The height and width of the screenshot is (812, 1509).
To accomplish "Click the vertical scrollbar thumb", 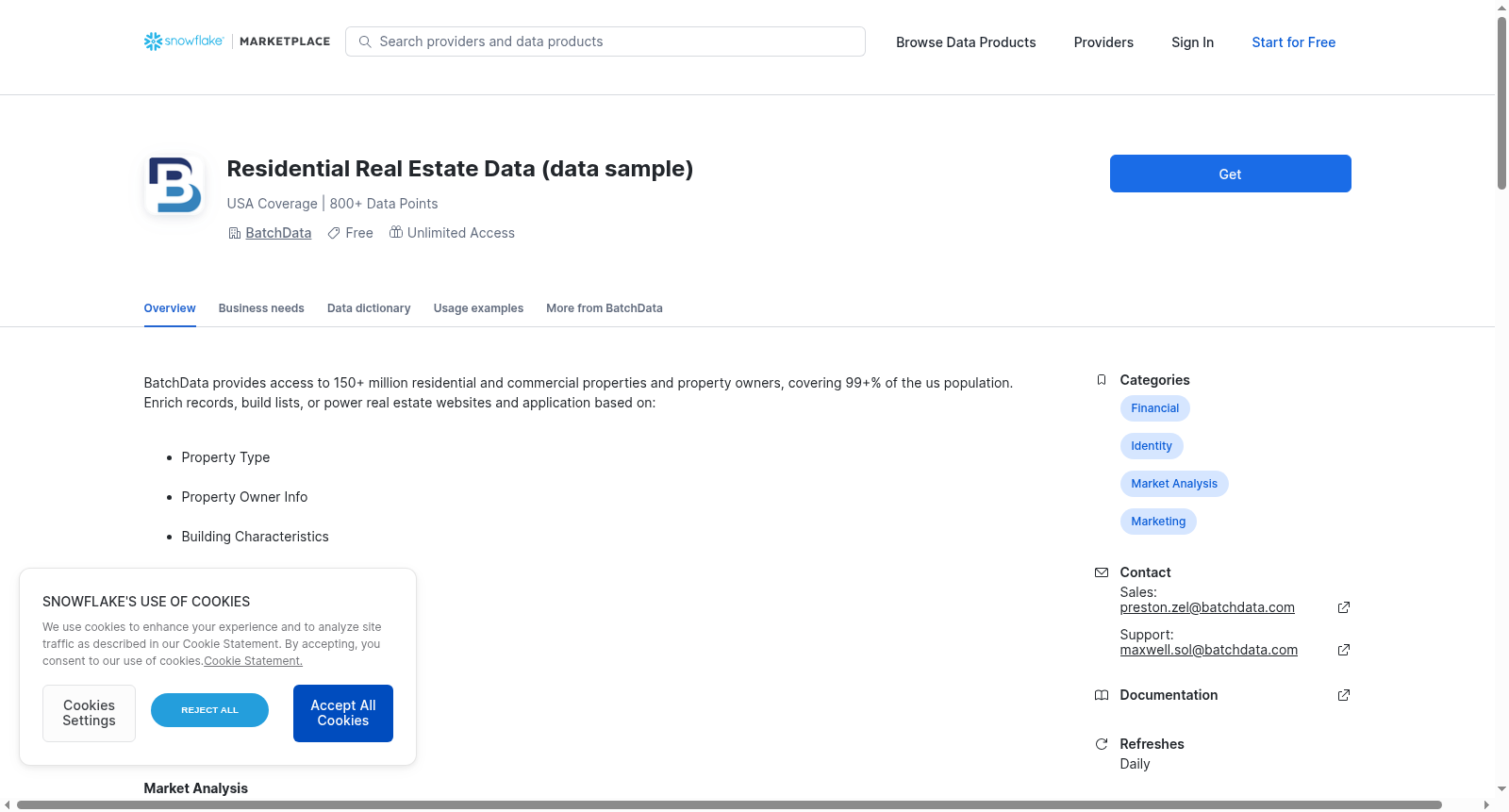I will (1501, 104).
